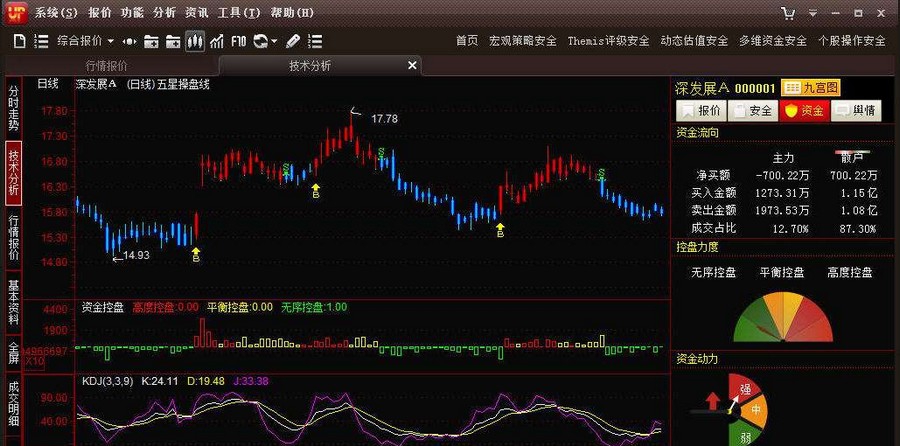
Task: Click the last numbered list toolbar icon
Action: point(315,41)
